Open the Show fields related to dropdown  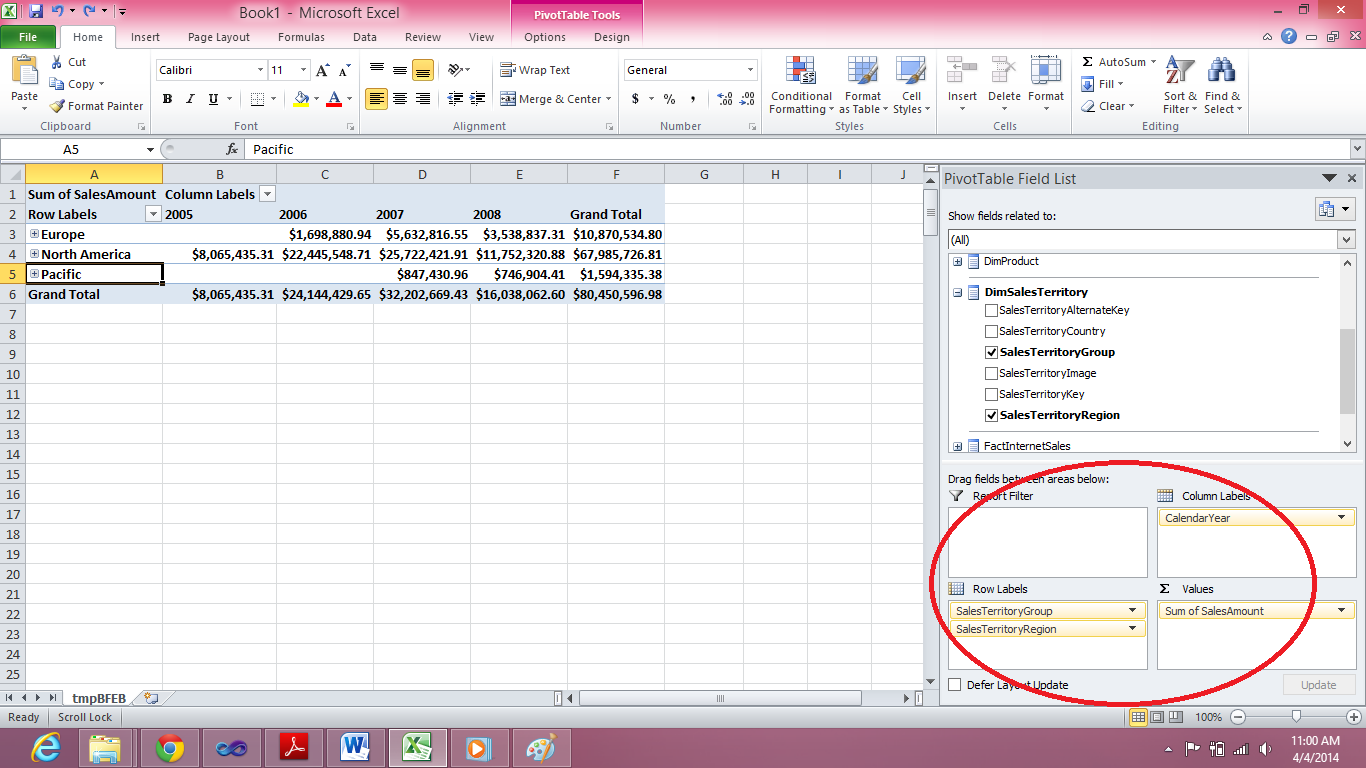pyautogui.click(x=1345, y=240)
